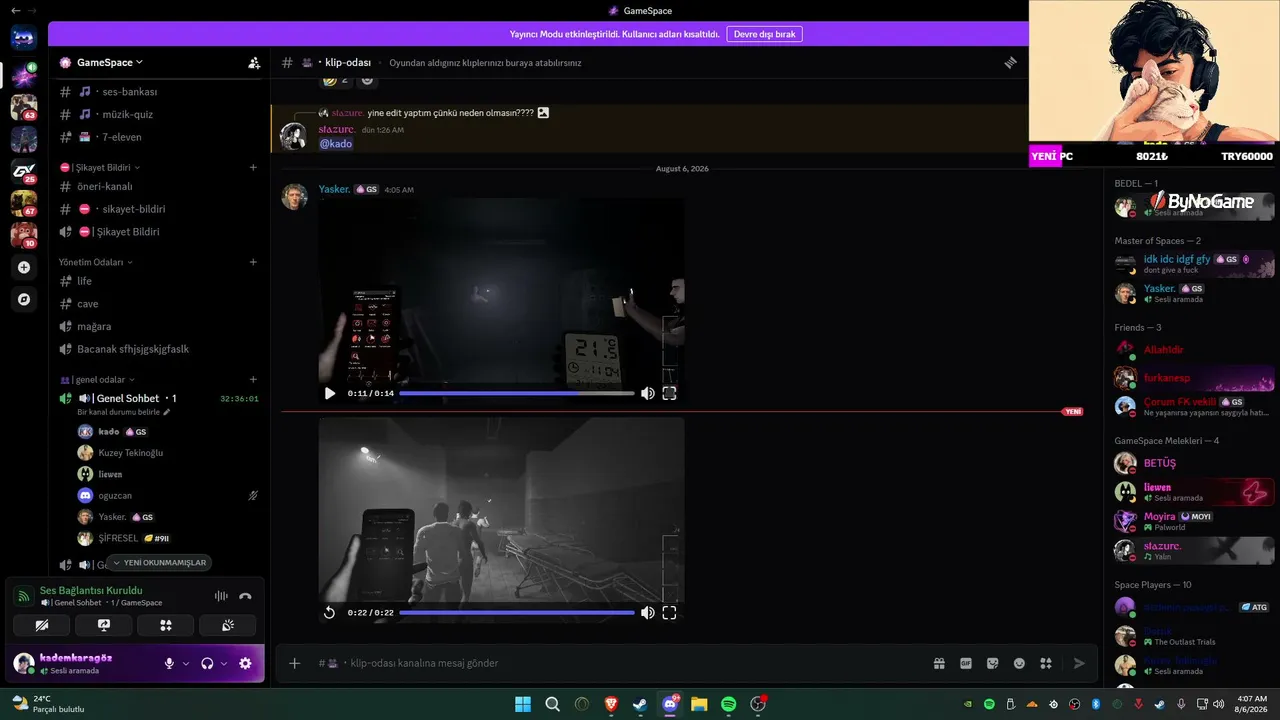Seek within first video progress bar
The height and width of the screenshot is (720, 1280).
pos(517,393)
